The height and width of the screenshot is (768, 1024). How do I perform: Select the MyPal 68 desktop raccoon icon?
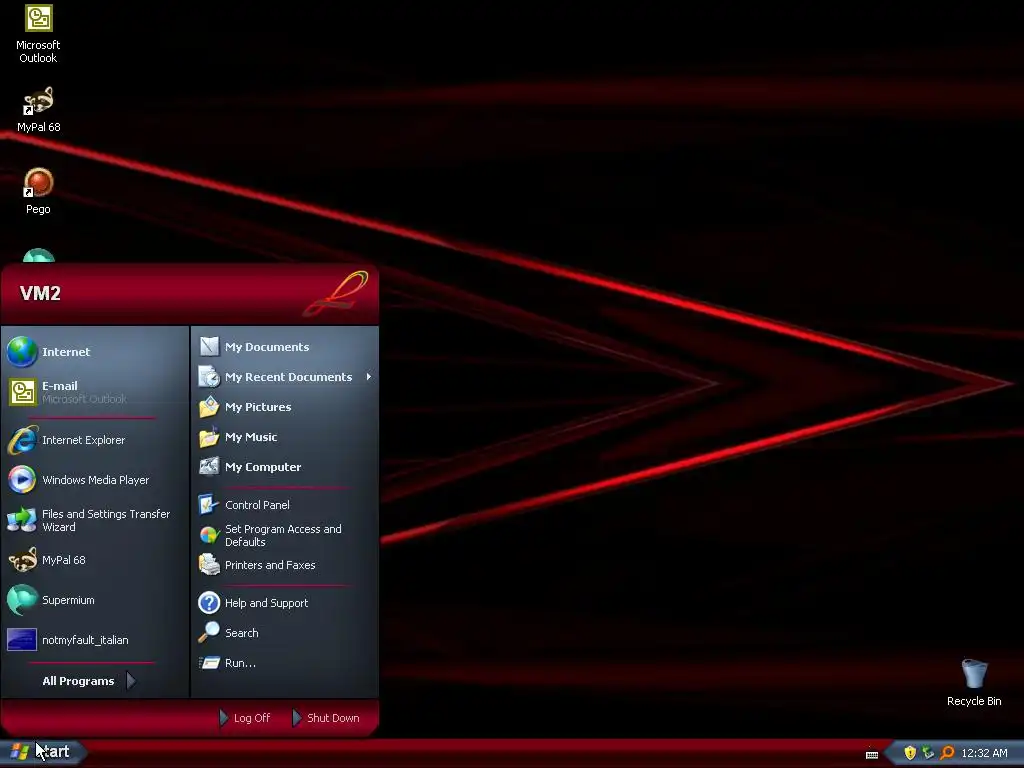point(38,101)
